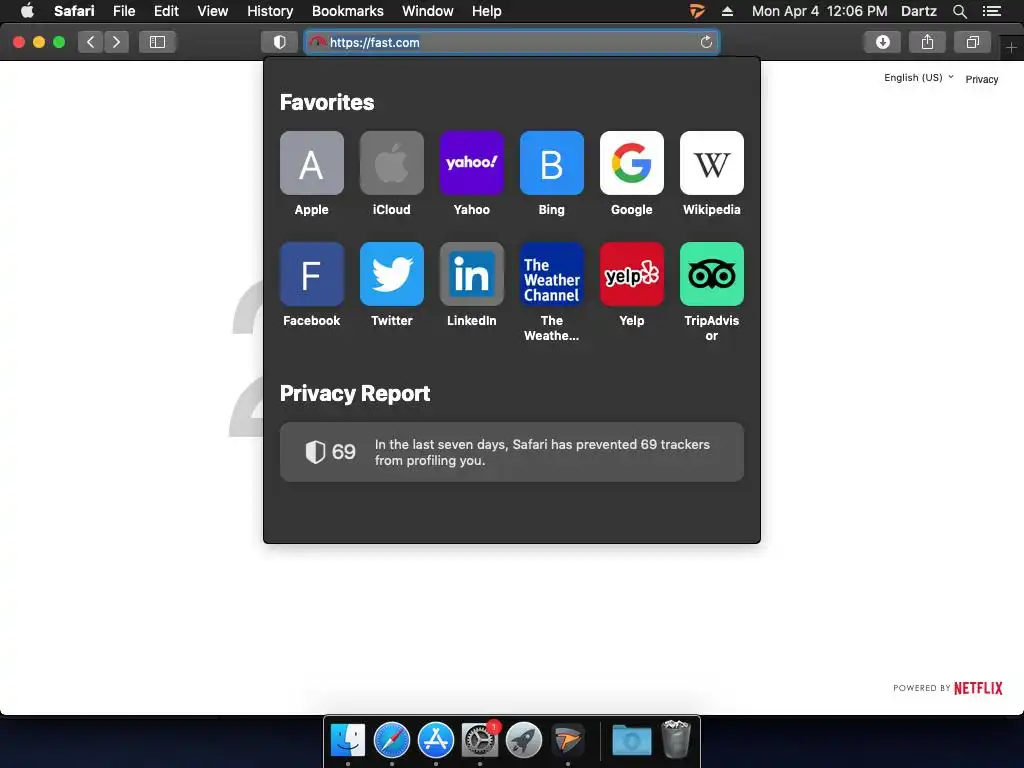This screenshot has height=768, width=1024.
Task: Open the File menu
Action: click(124, 11)
